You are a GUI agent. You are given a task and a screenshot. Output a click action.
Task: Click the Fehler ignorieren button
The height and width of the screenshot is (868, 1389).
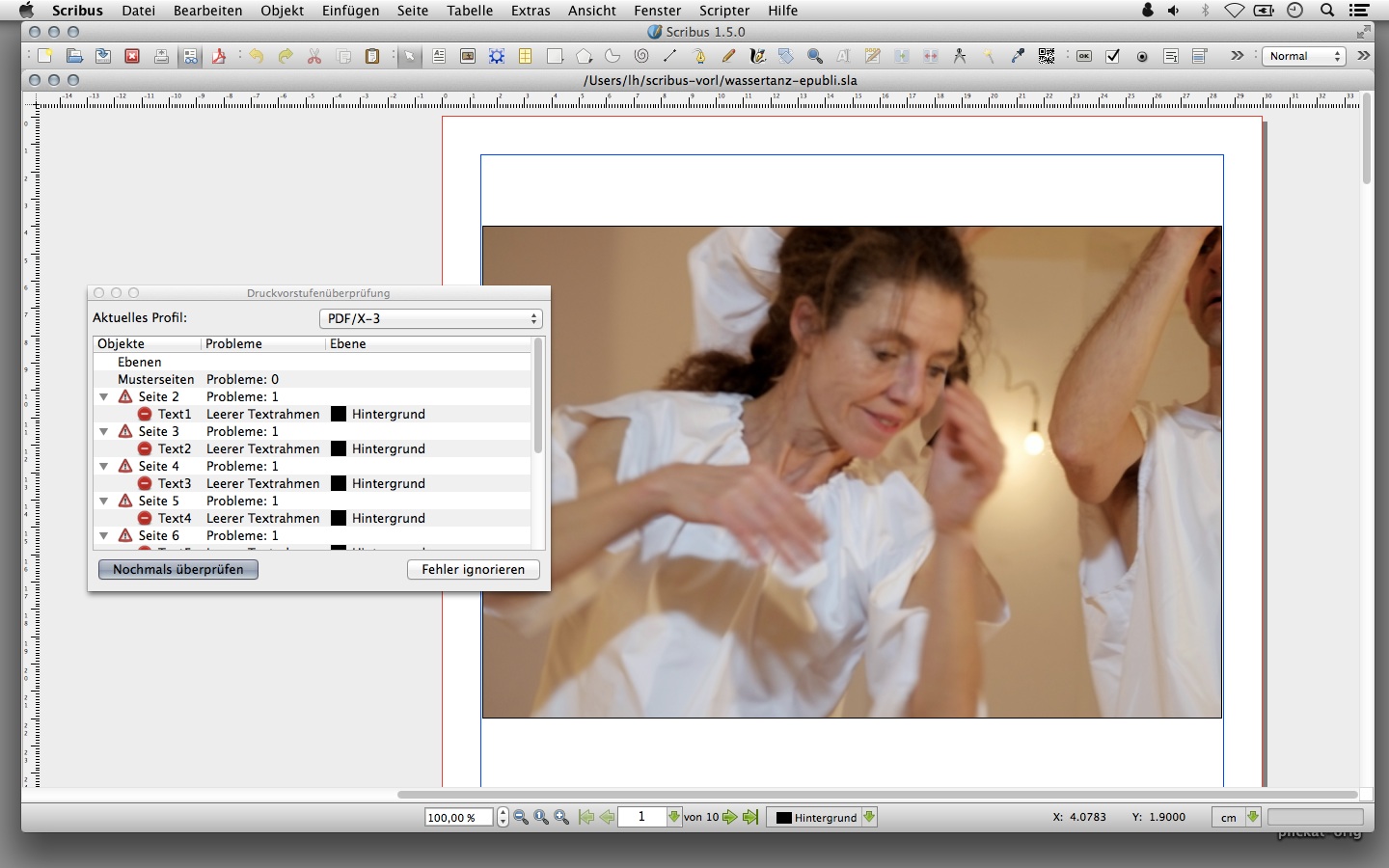click(x=473, y=569)
